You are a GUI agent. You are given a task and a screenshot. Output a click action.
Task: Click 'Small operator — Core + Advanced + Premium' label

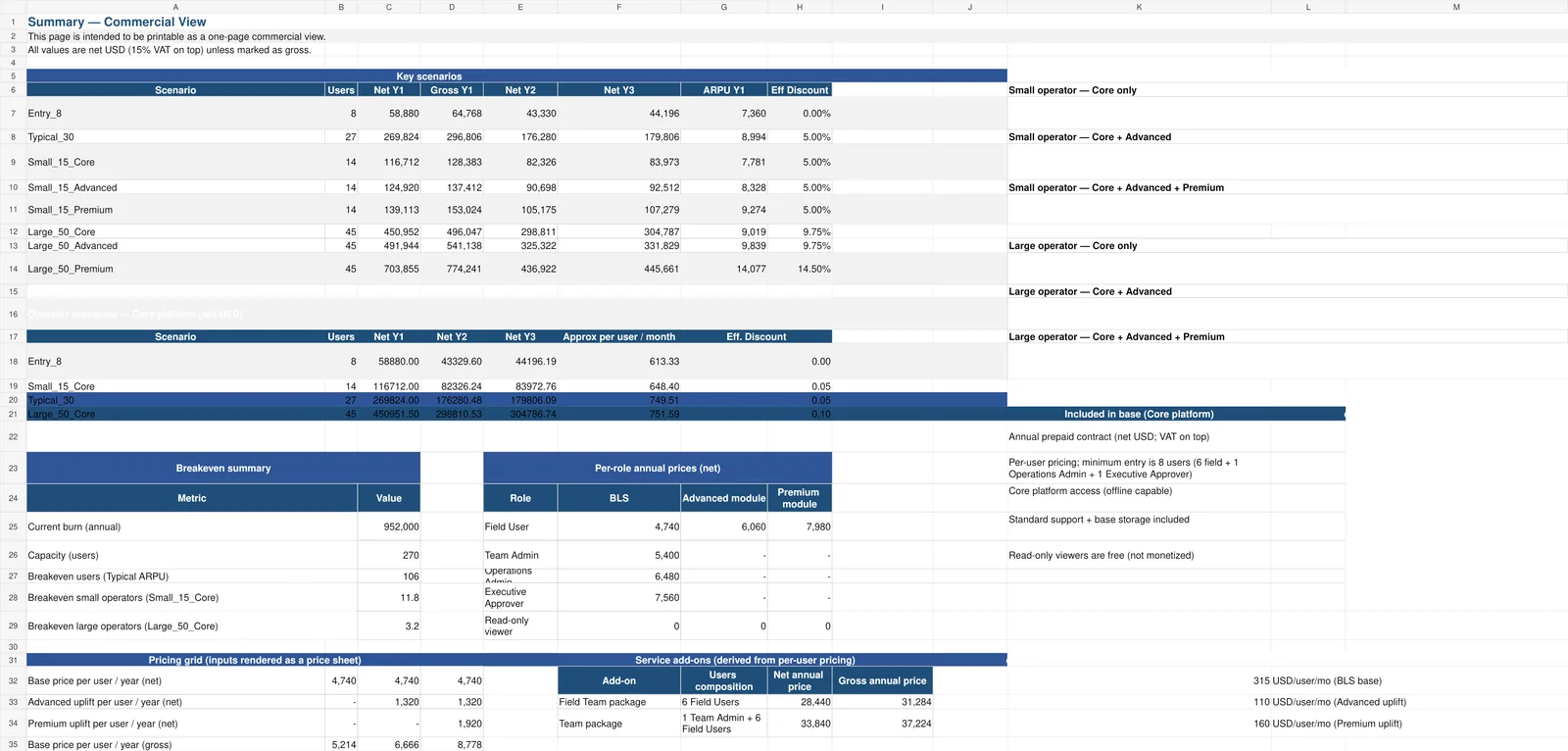click(x=1116, y=187)
